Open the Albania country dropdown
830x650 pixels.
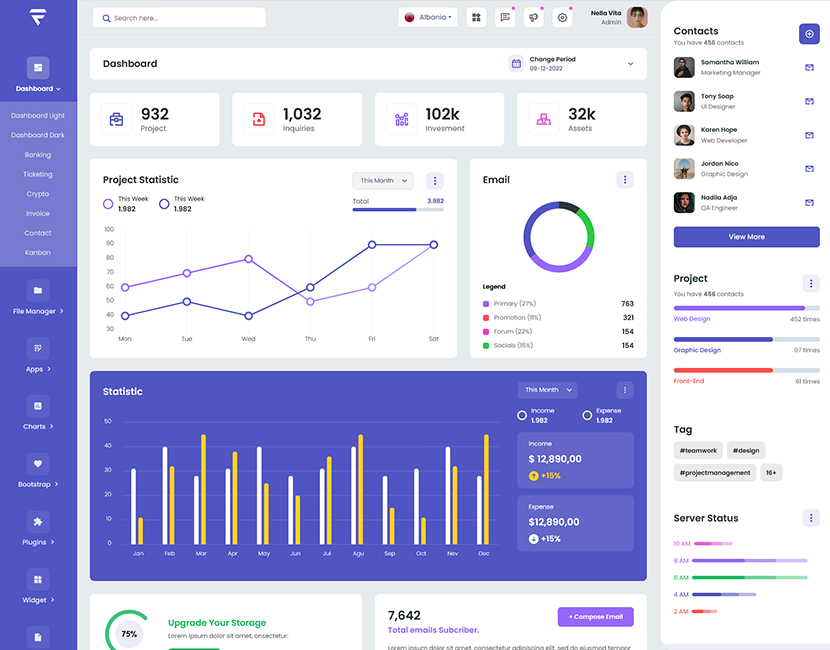point(427,17)
